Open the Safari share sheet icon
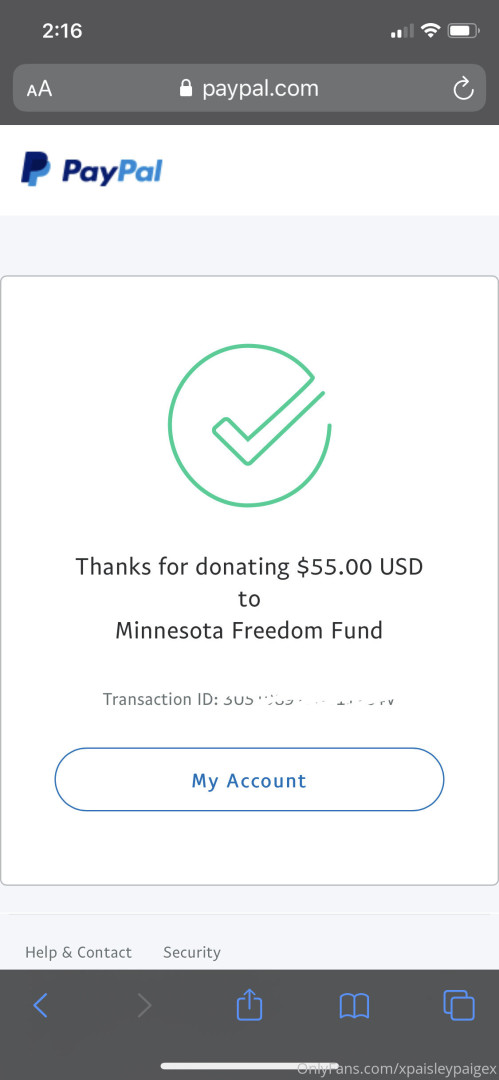 250,1004
